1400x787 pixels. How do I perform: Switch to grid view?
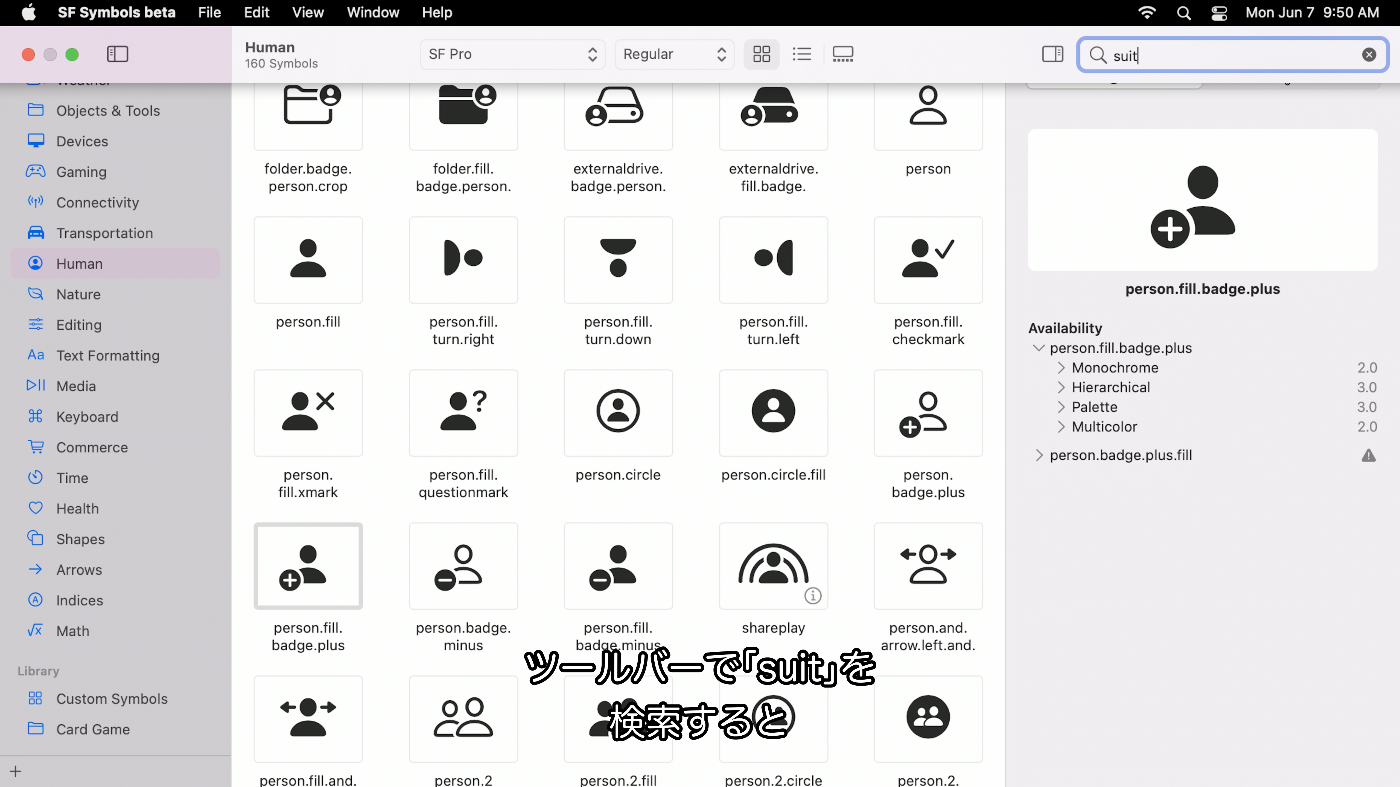click(x=762, y=54)
